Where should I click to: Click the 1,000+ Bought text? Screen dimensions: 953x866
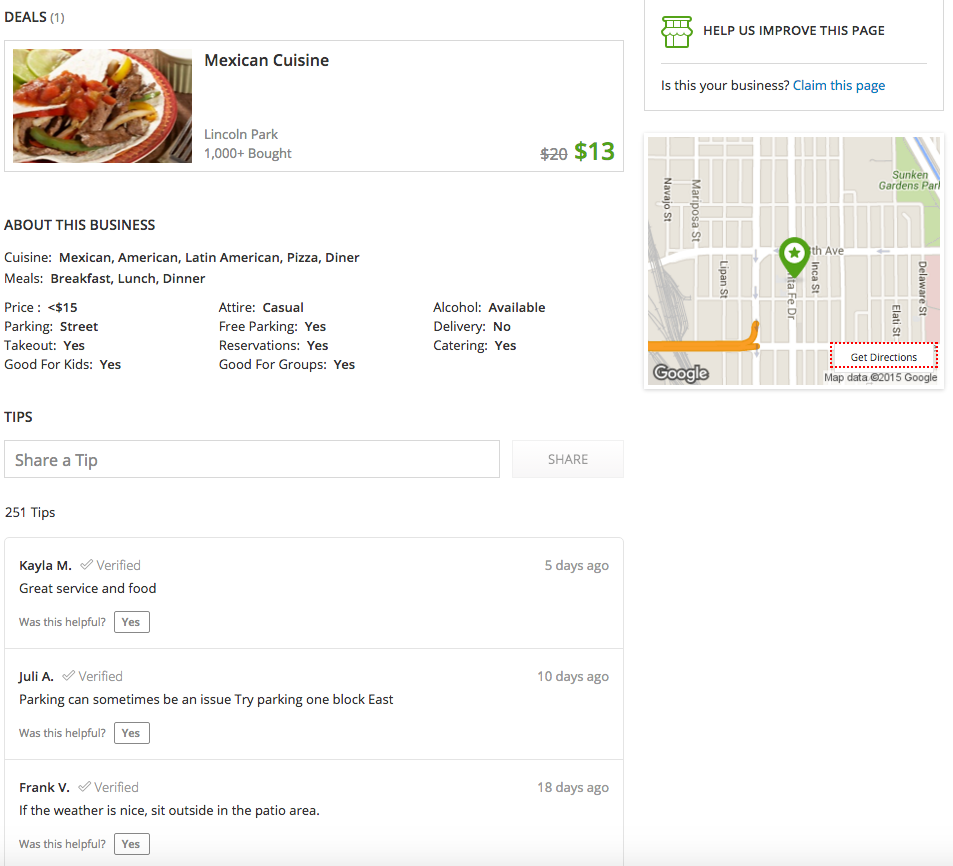[247, 153]
